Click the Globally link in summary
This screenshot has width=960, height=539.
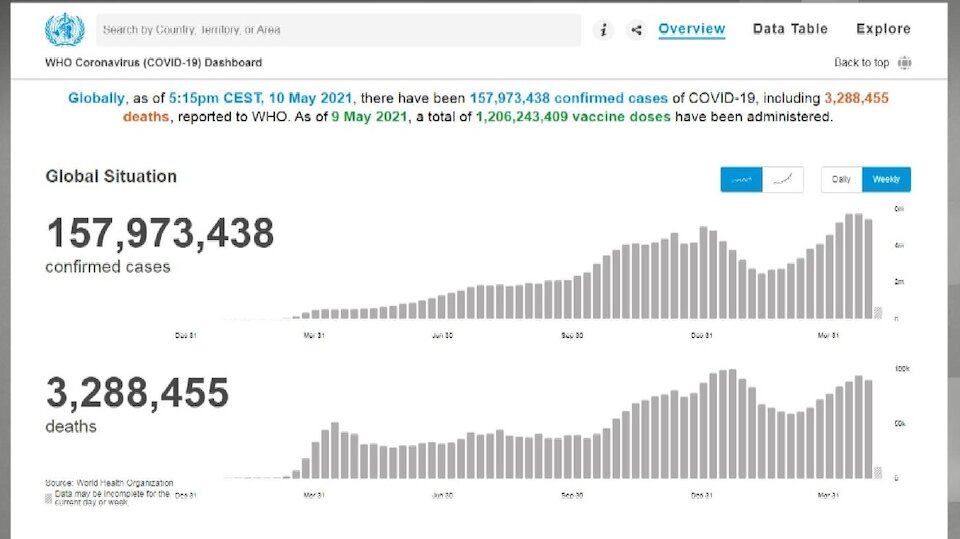click(x=96, y=98)
